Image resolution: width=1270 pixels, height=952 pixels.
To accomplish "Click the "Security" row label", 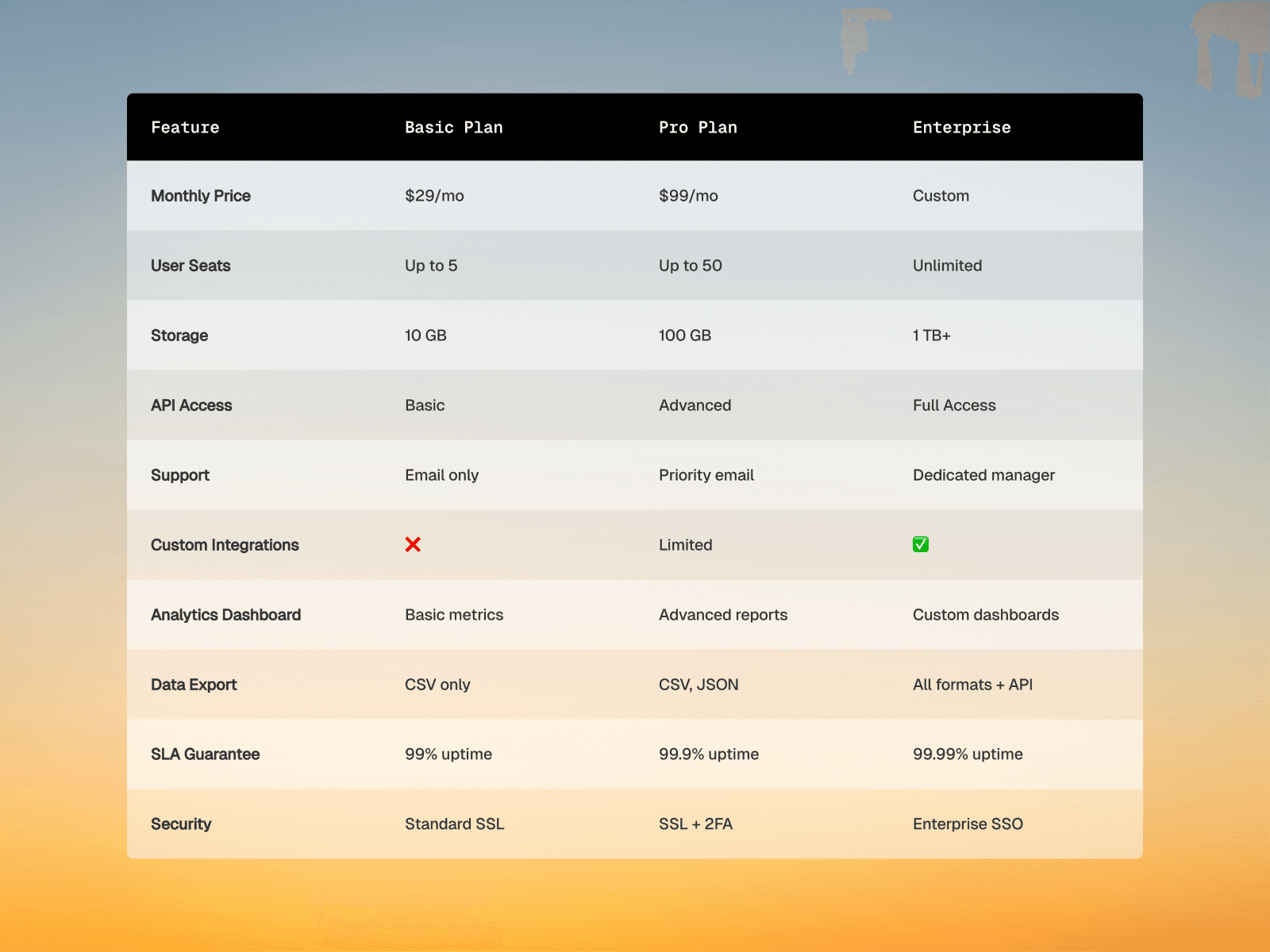I will (181, 824).
